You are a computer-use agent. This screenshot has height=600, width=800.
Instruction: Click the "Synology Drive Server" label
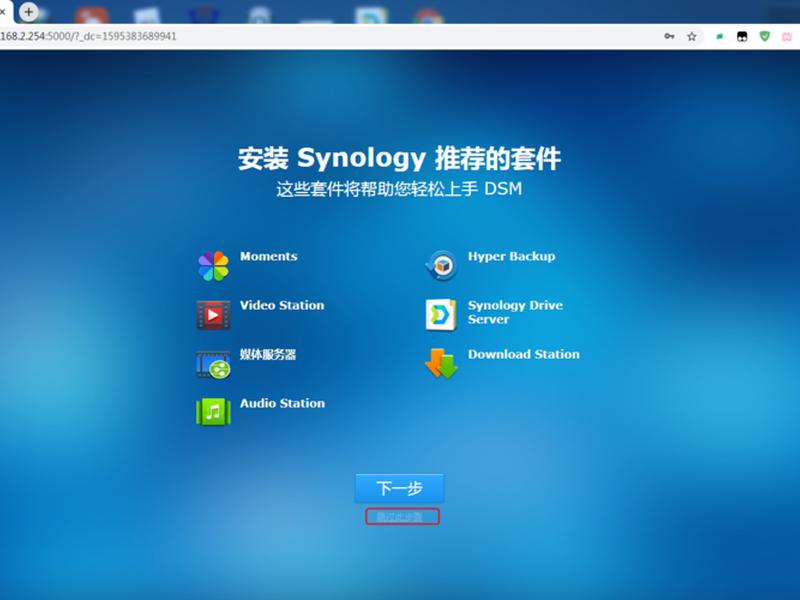click(x=515, y=312)
